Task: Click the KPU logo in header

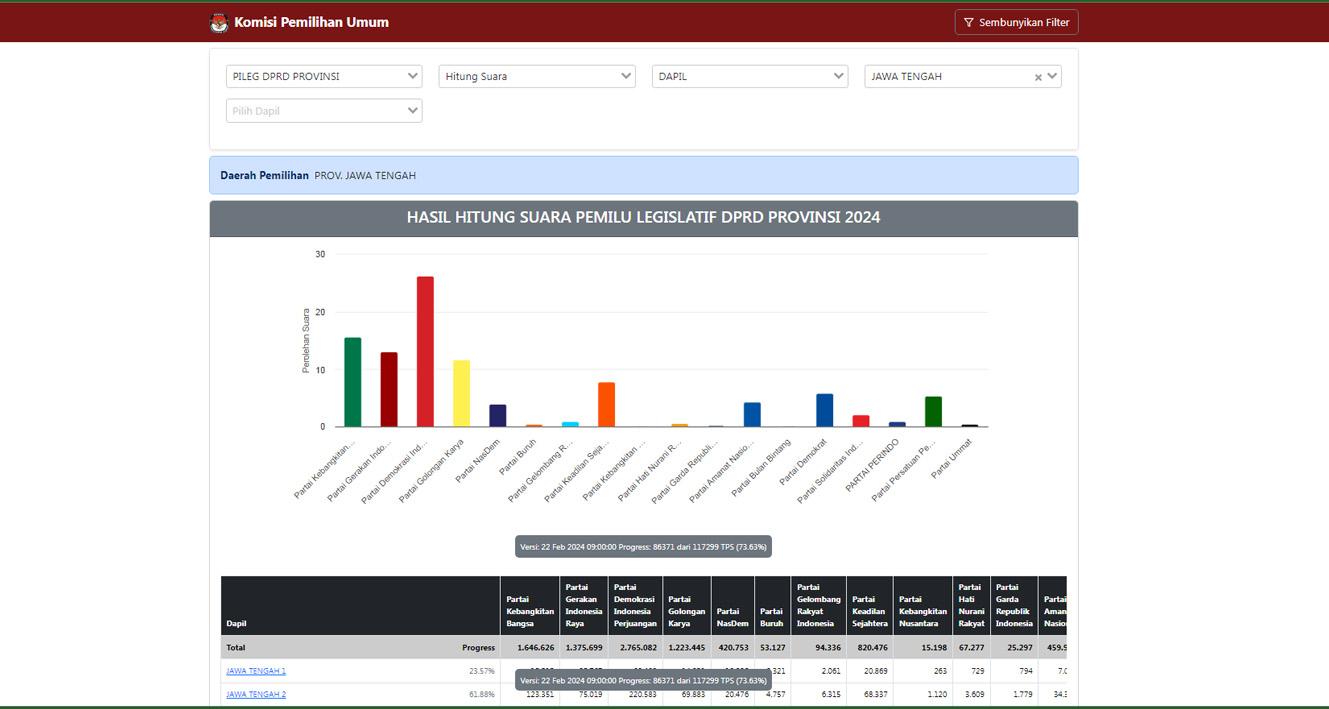Action: click(x=219, y=22)
